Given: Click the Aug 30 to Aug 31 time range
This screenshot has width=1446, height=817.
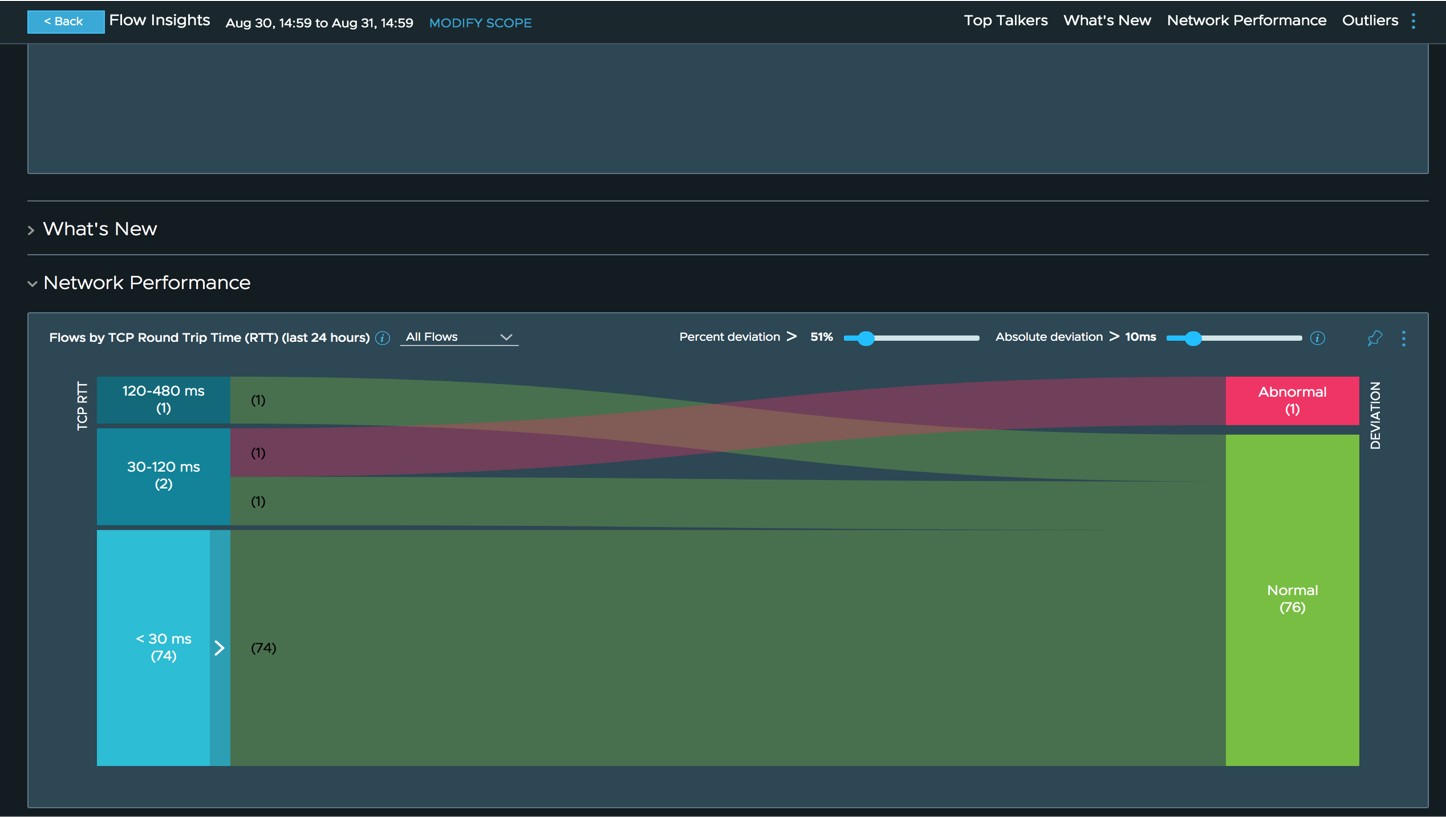Looking at the screenshot, I should (x=319, y=23).
